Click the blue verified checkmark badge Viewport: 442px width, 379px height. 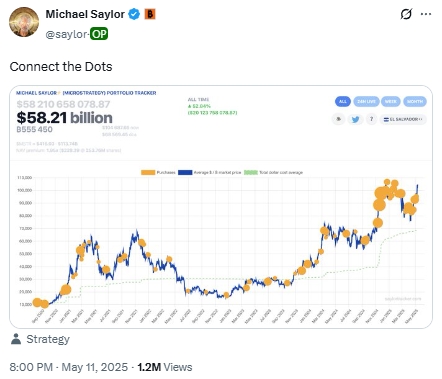(134, 14)
